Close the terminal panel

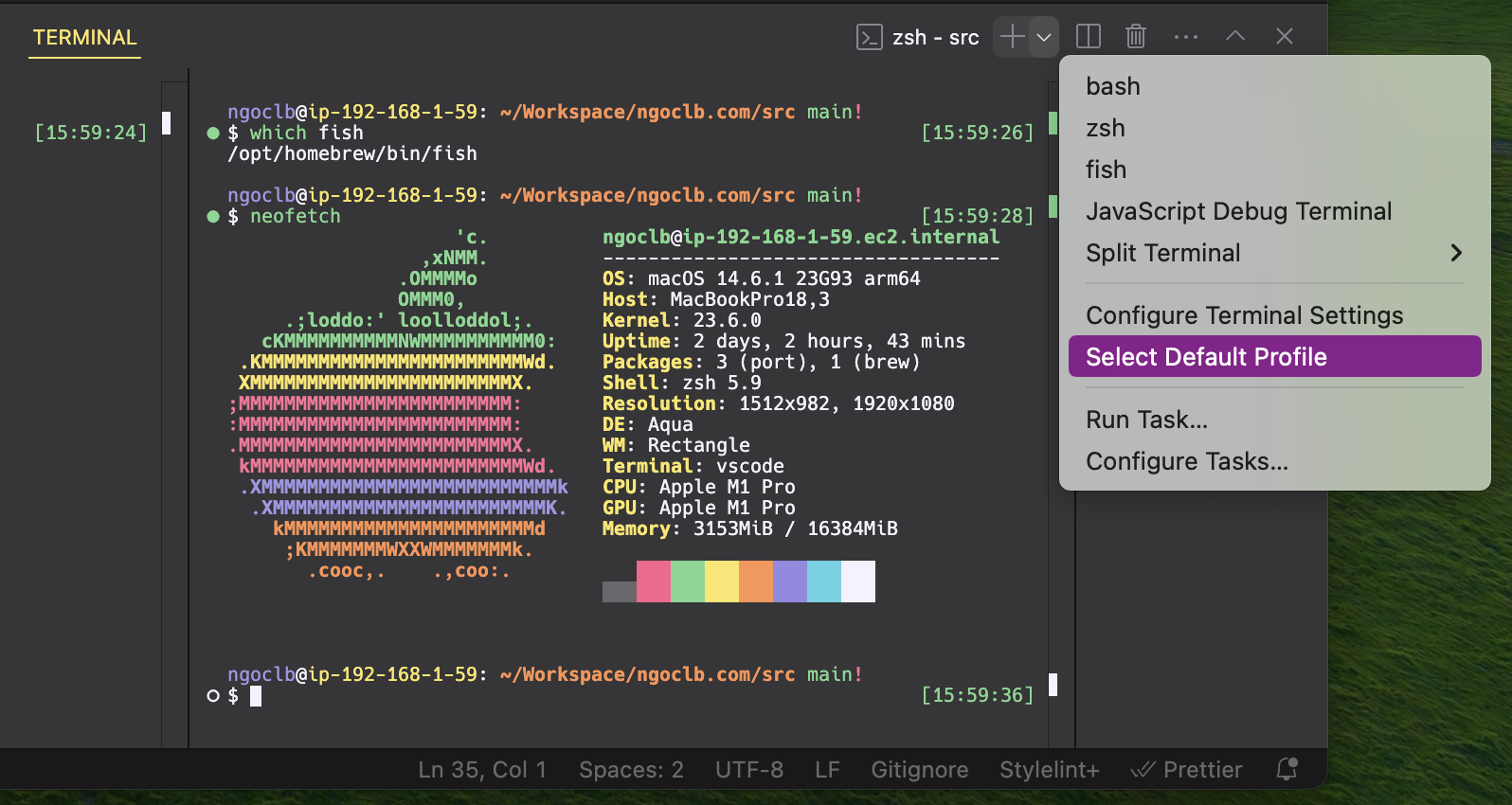click(x=1285, y=36)
